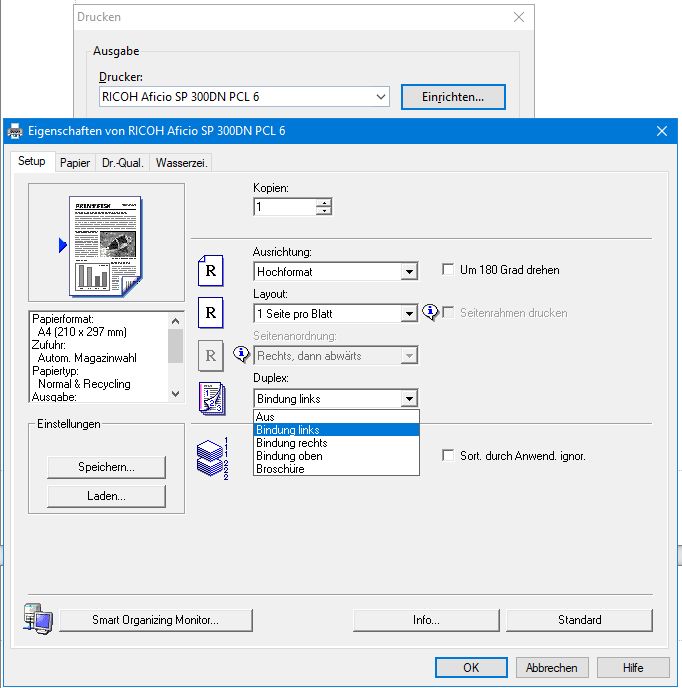Close the Eigenschaften dialog
The width and height of the screenshot is (682, 688).
tap(662, 131)
